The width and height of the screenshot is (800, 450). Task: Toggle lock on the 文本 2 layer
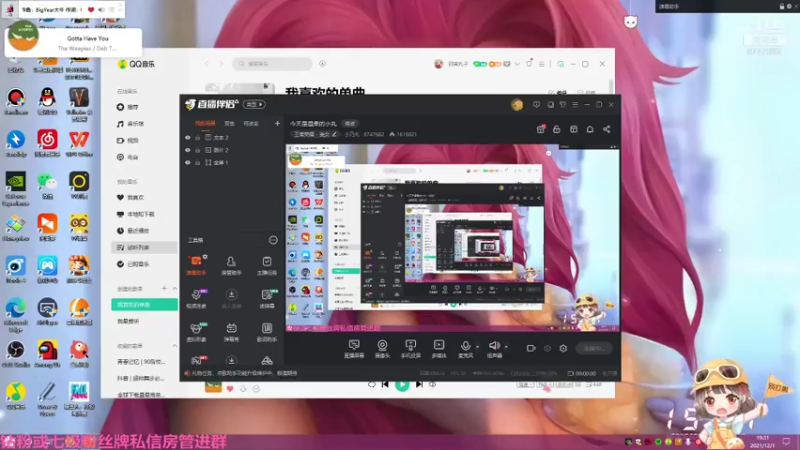[x=197, y=138]
